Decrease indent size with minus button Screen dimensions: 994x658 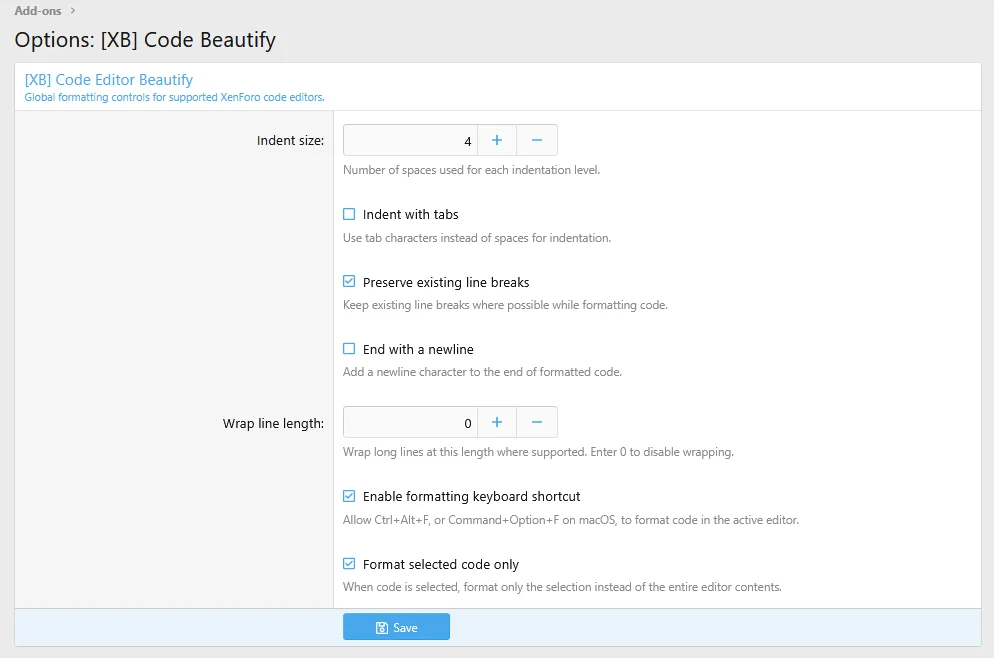coord(537,140)
